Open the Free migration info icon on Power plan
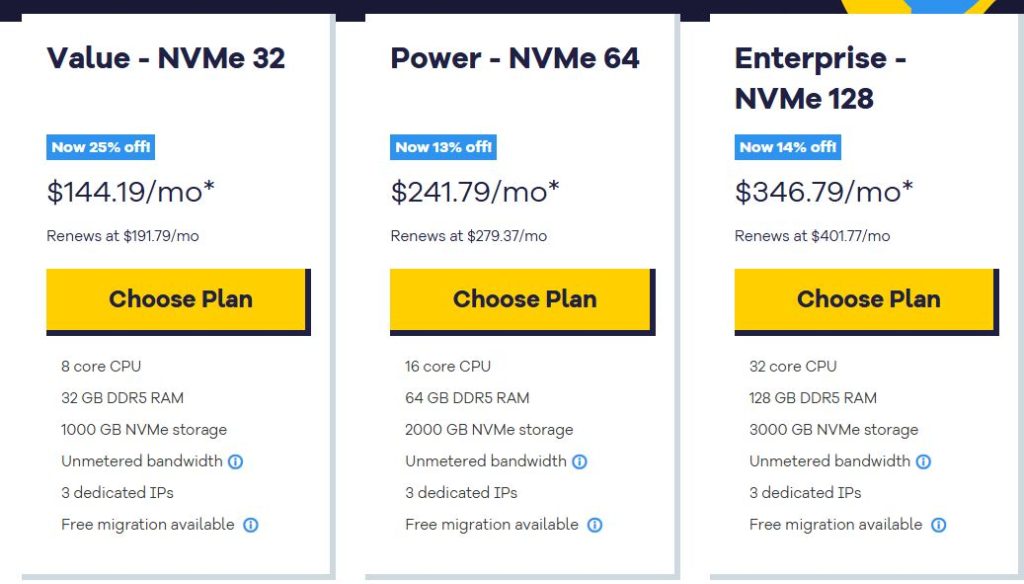Image resolution: width=1024 pixels, height=584 pixels. point(595,524)
